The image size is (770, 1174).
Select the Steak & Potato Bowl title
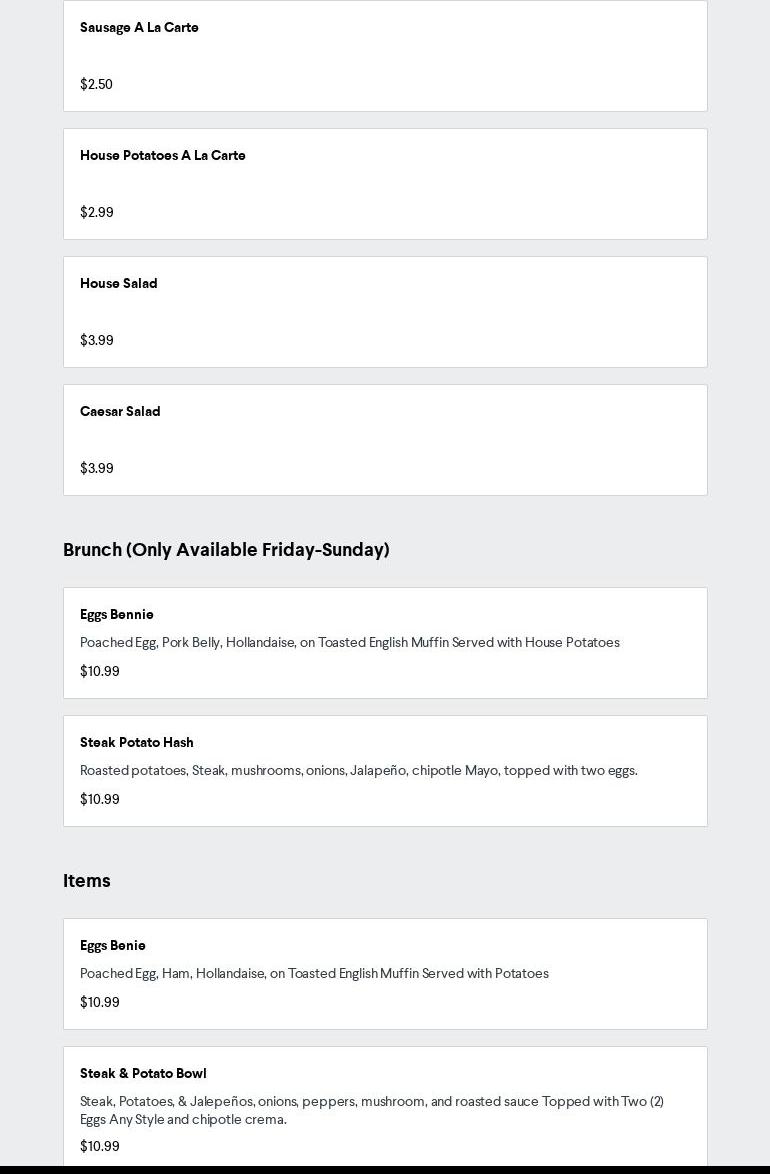tap(143, 1074)
